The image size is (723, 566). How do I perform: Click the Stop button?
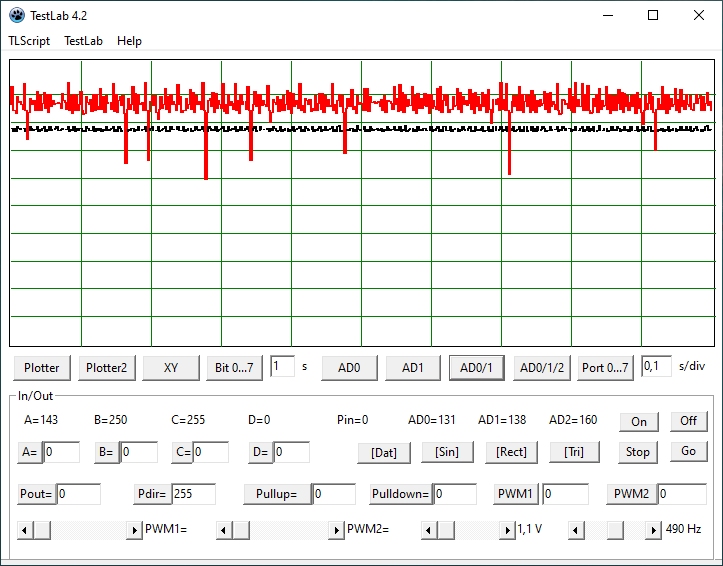tap(638, 452)
